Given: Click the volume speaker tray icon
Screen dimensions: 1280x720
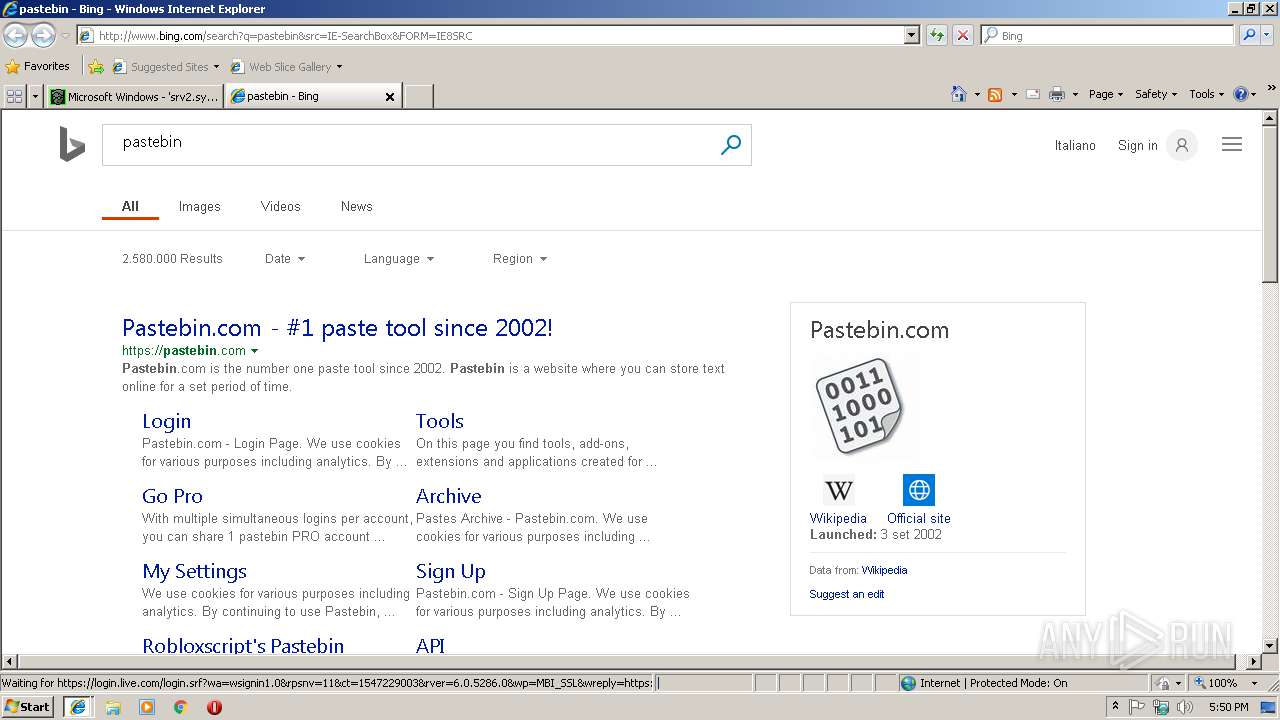Looking at the screenshot, I should (1185, 707).
